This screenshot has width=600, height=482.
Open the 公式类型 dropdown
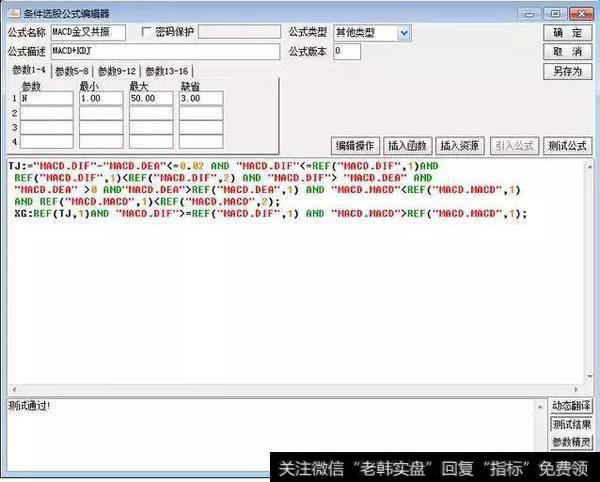pos(404,33)
